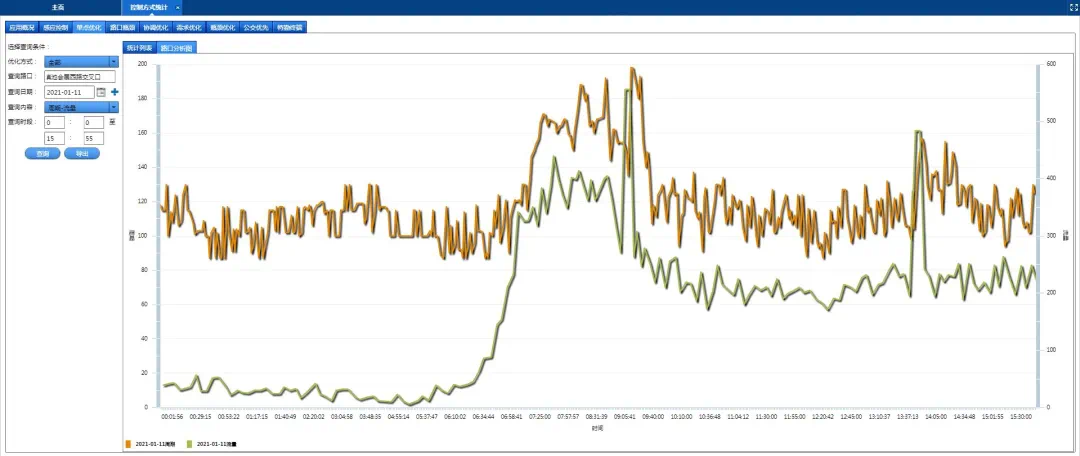1080x456 pixels.
Task: Select the 感应控制 tab
Action: click(x=55, y=27)
